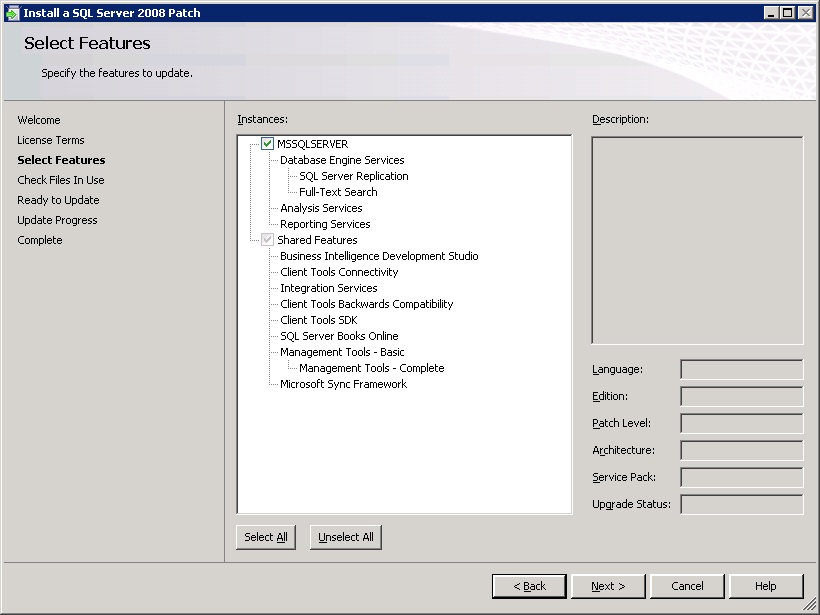
Task: Click the Select All button
Action: coord(266,537)
